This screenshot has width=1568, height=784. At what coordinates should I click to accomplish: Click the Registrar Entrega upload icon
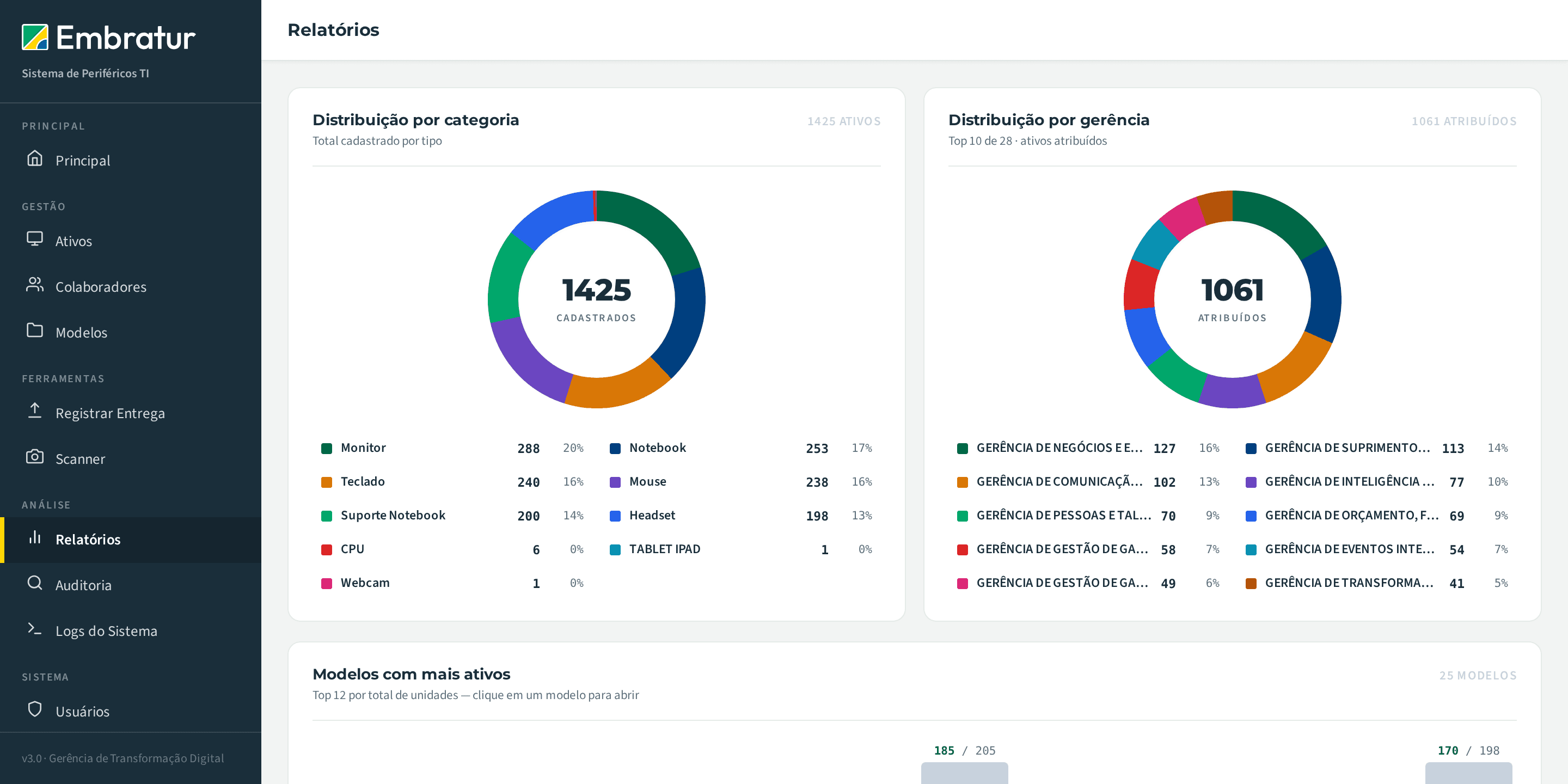pyautogui.click(x=35, y=411)
